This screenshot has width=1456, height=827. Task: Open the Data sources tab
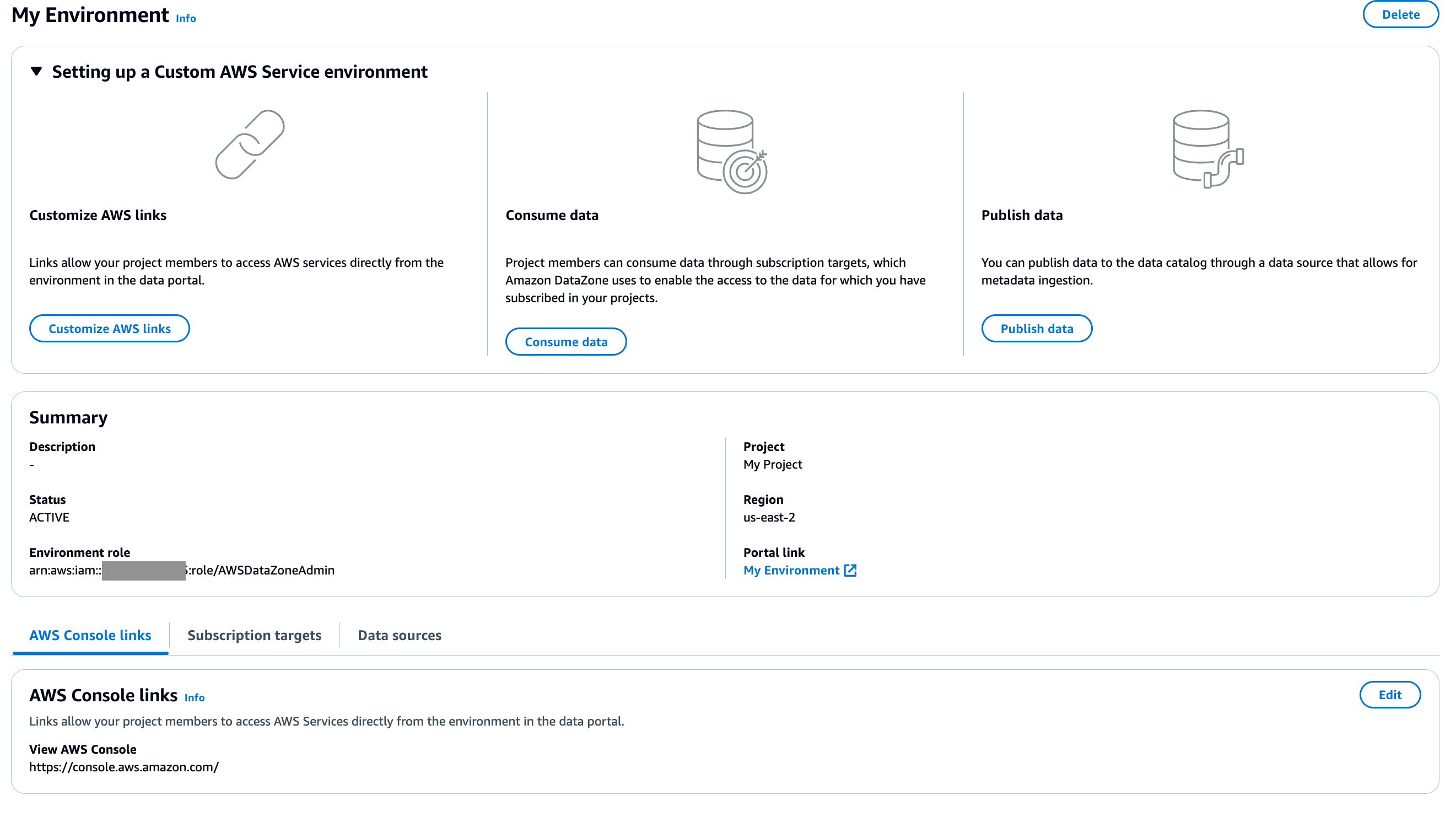pos(399,635)
